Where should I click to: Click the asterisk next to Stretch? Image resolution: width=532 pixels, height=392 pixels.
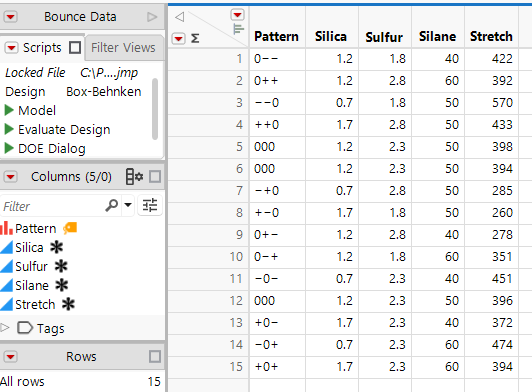pyautogui.click(x=68, y=304)
